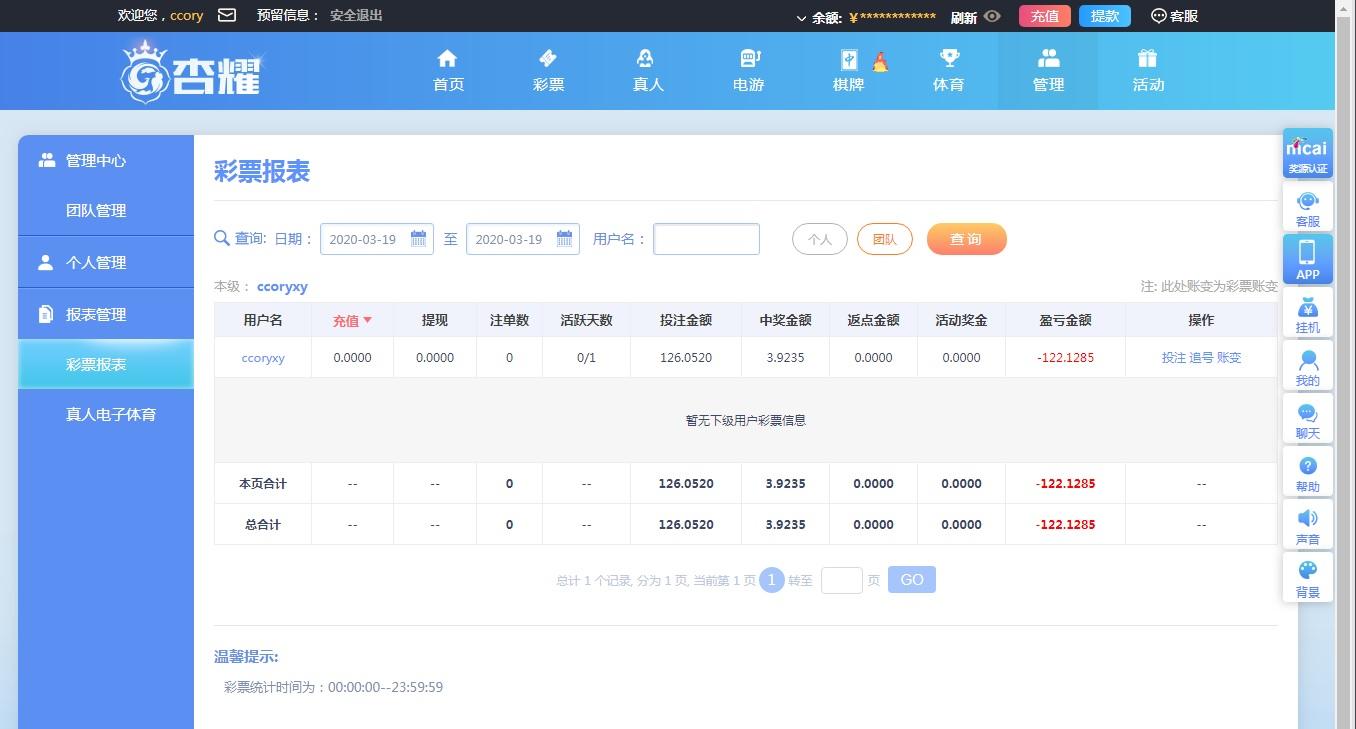Viewport: 1356px width, 729px height.
Task: Select the 团队 filter option
Action: 884,239
